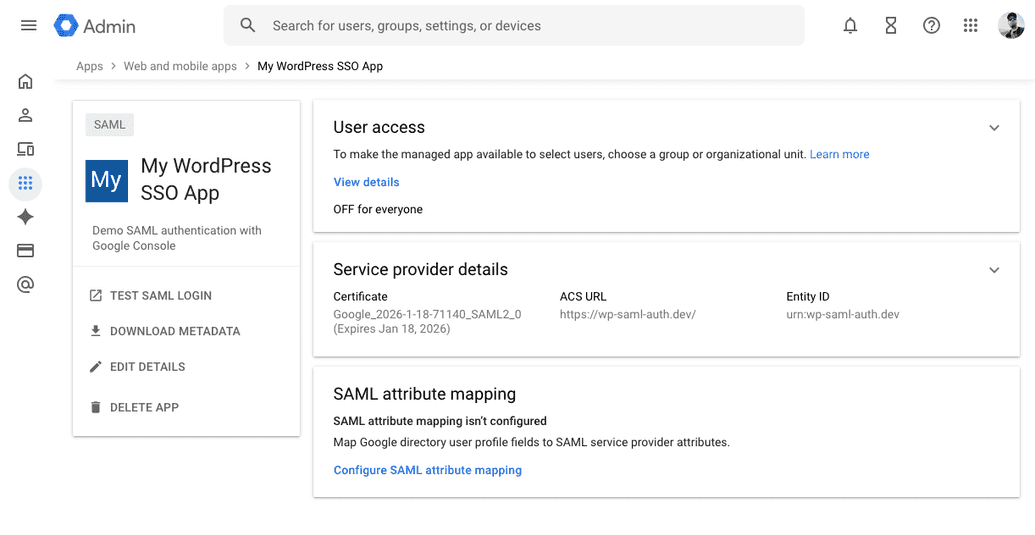
Task: Click the Entity ID label
Action: point(808,297)
